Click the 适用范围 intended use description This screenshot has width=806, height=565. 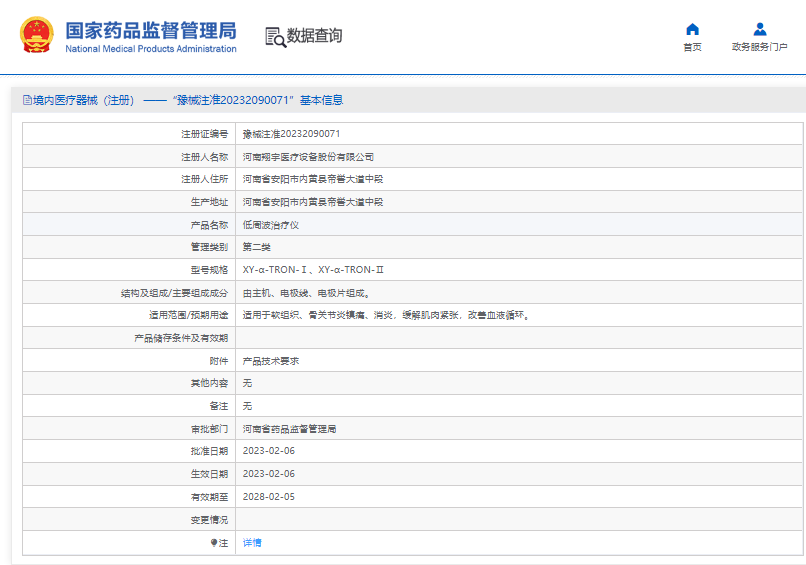point(386,315)
